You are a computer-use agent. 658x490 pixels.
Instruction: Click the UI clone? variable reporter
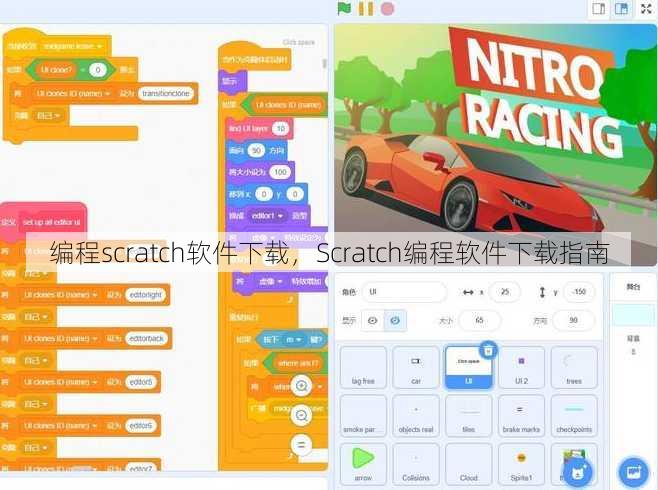click(x=57, y=70)
